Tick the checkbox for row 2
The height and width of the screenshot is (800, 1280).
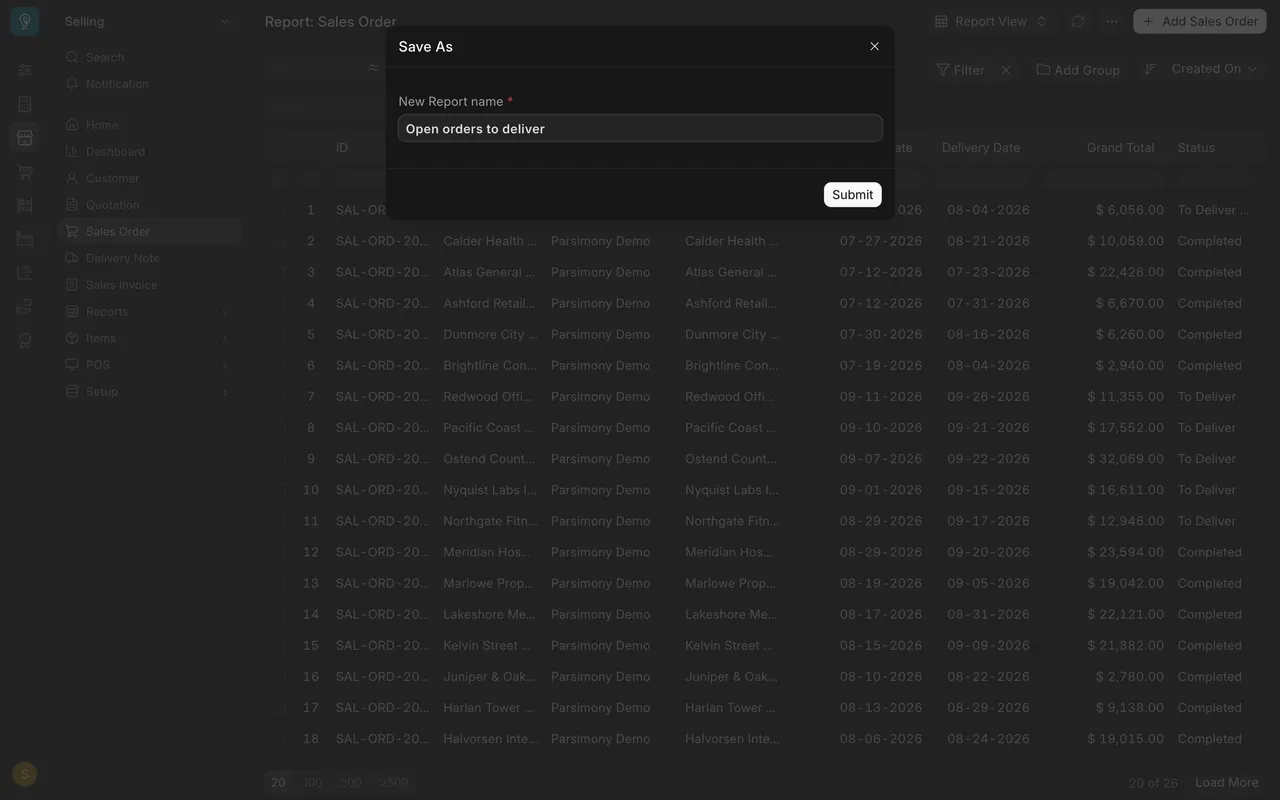pyautogui.click(x=280, y=241)
